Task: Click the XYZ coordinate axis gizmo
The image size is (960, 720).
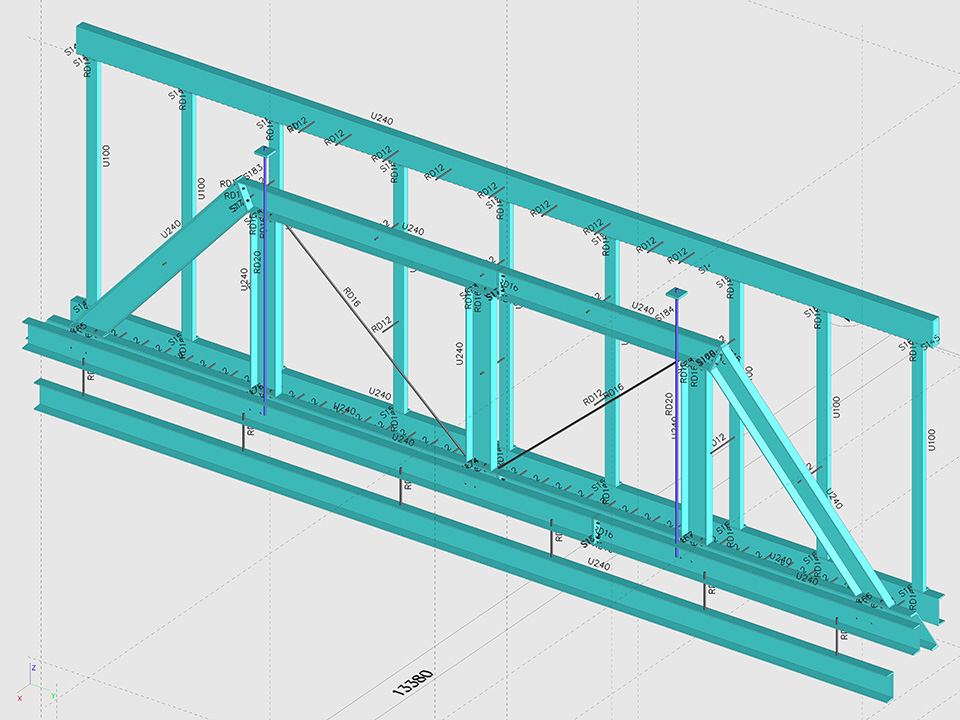Action: [33, 681]
